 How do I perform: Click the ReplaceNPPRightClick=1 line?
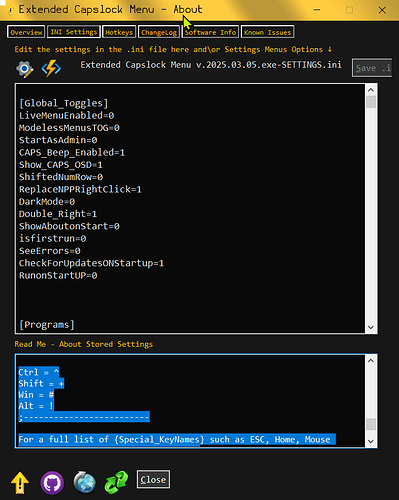pyautogui.click(x=80, y=189)
